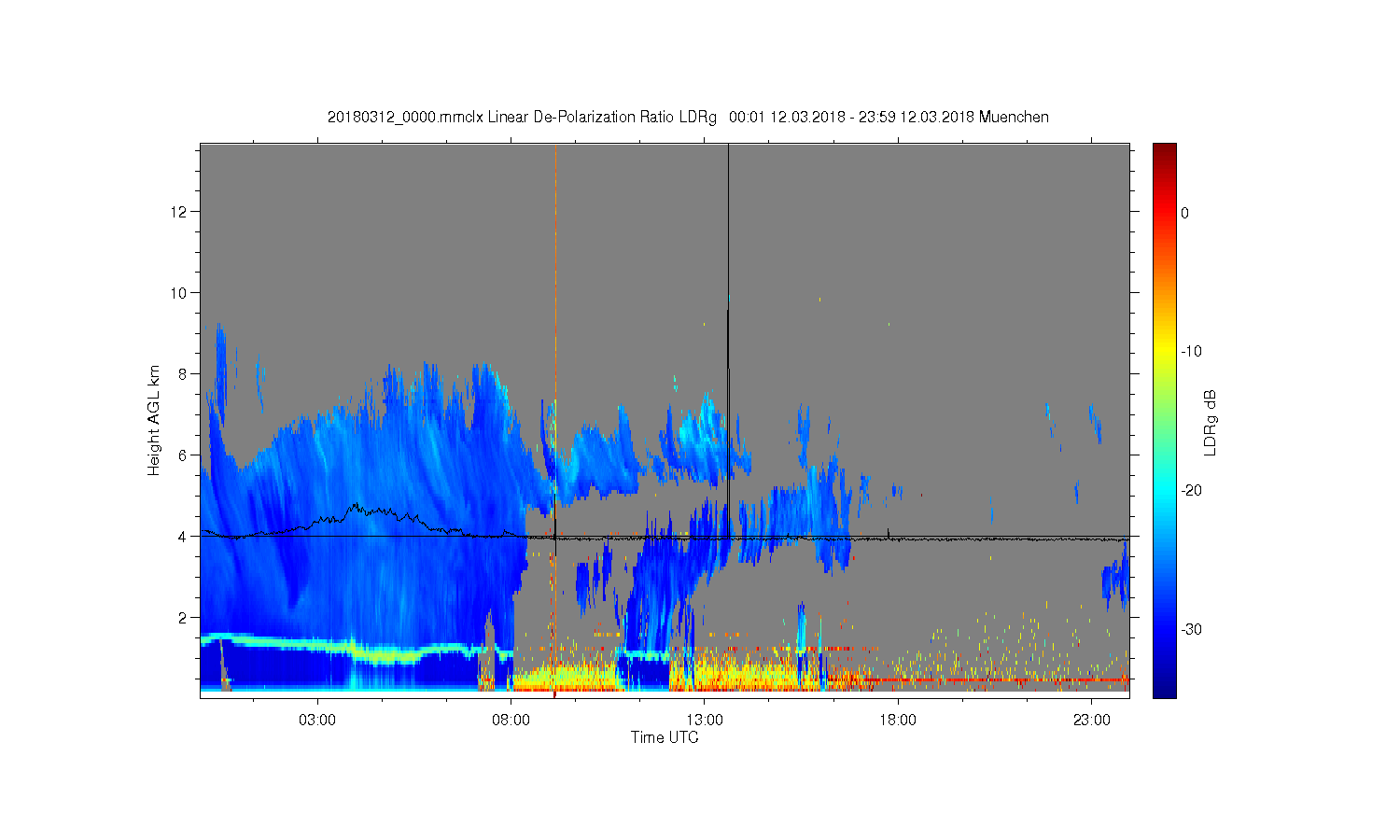Click the colorbar value -20
Image resolution: width=1400 pixels, height=840 pixels.
1191,491
